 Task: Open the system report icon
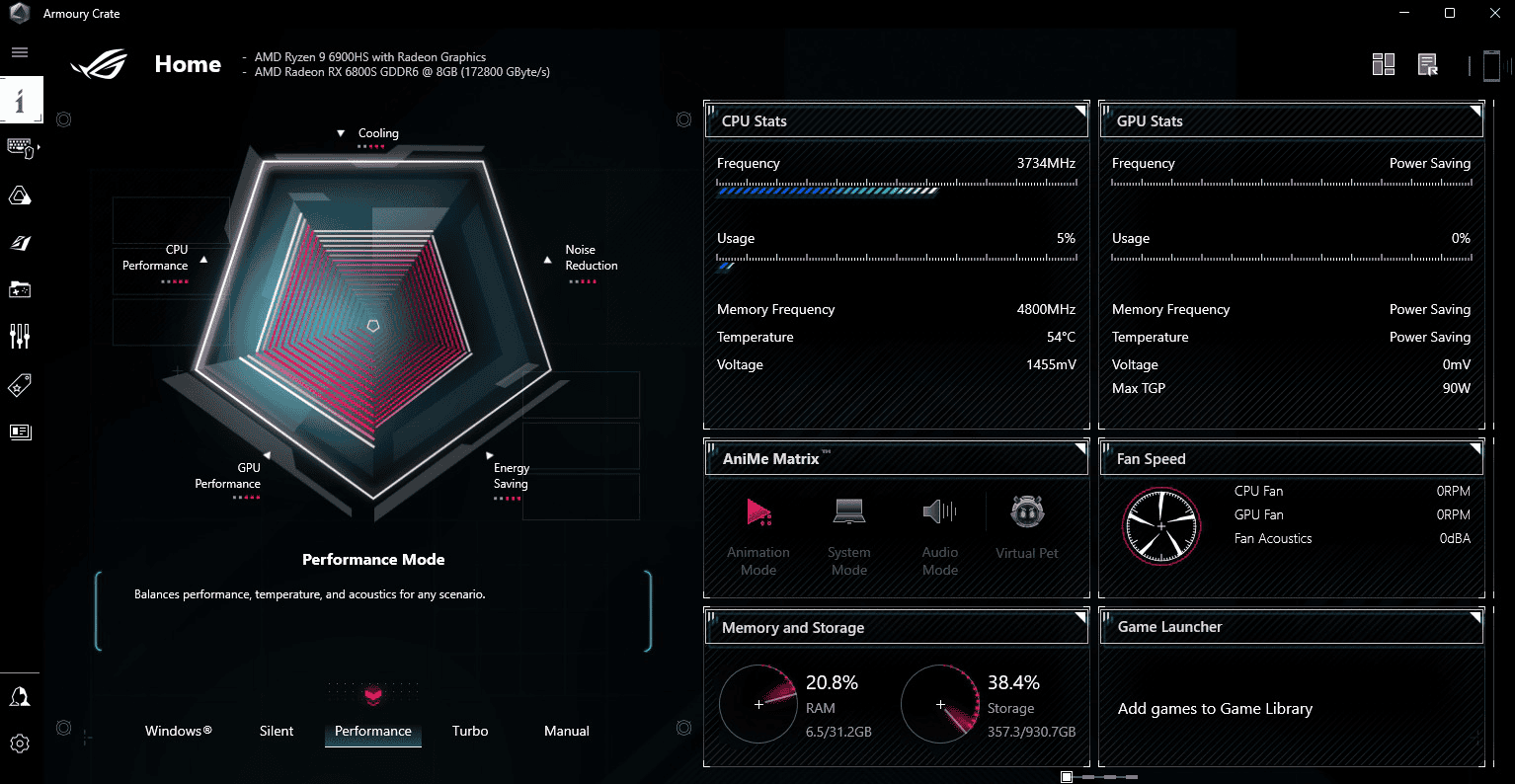[x=1428, y=65]
